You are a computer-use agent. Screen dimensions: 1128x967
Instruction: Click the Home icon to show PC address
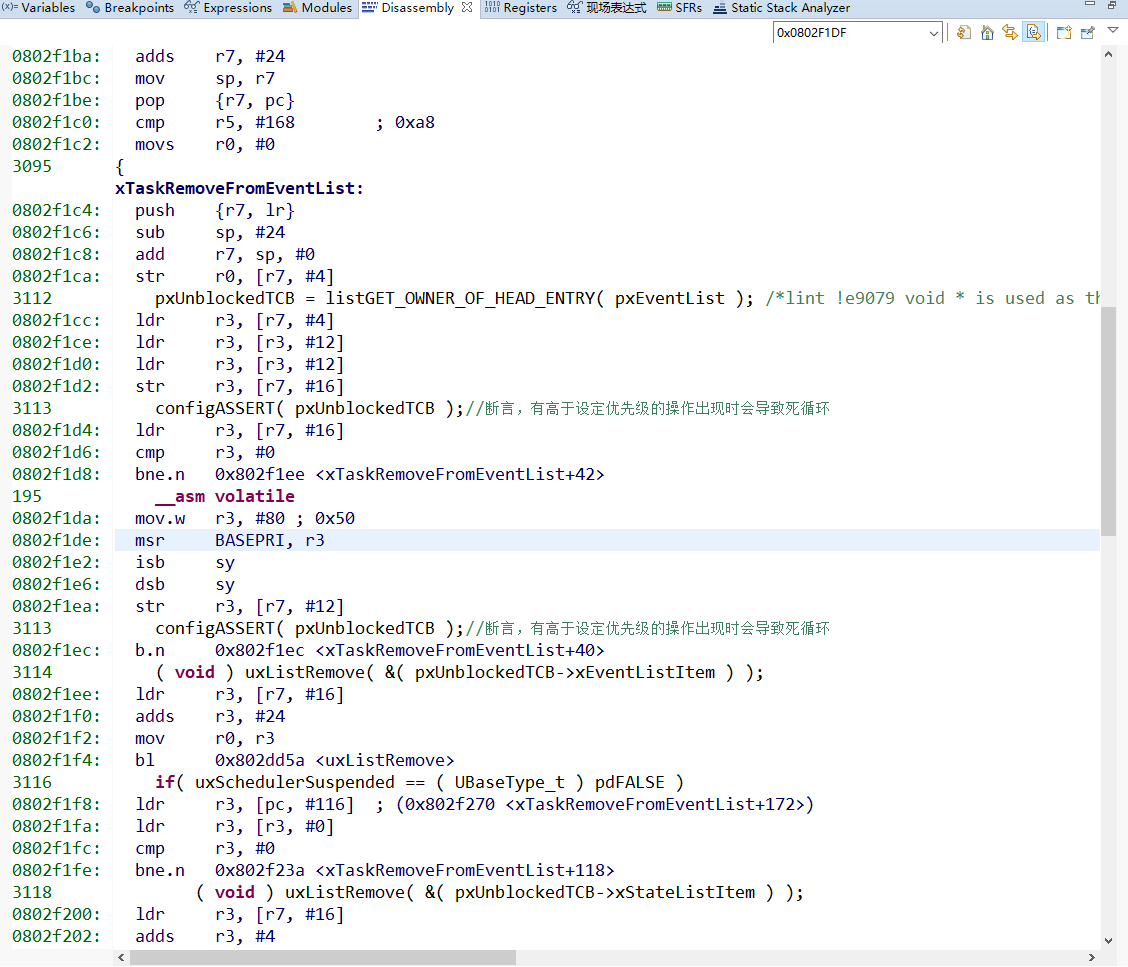[987, 32]
